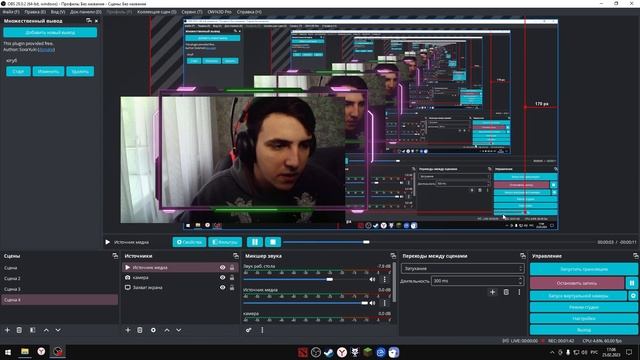Click Add new output button
The width and height of the screenshot is (640, 360).
(50, 32)
